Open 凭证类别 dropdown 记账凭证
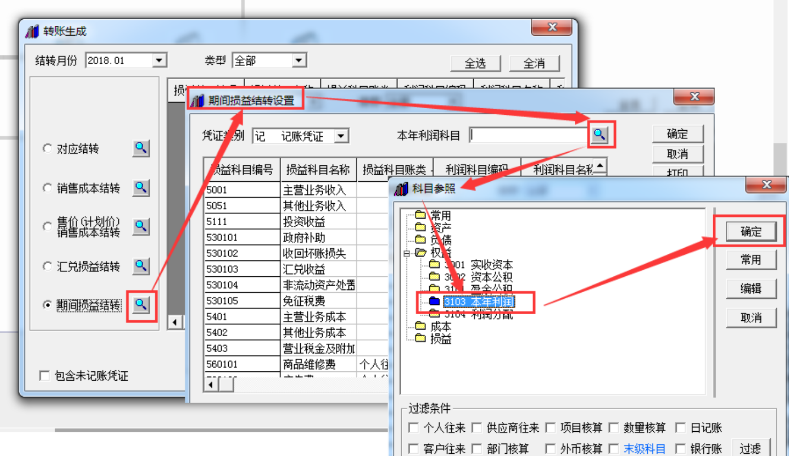This screenshot has width=789, height=456. tap(341, 136)
